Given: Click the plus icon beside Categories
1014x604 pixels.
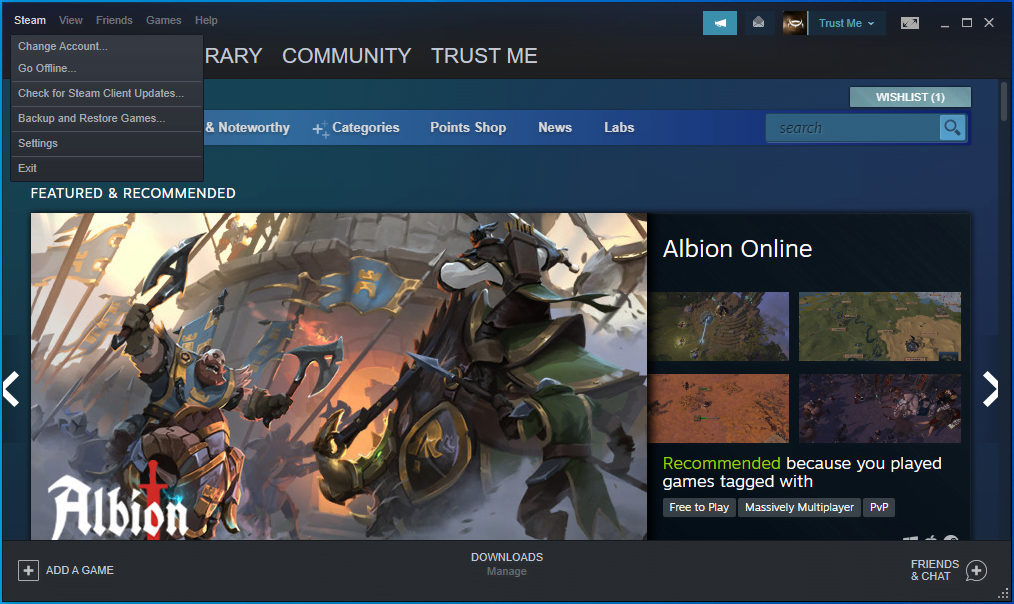Looking at the screenshot, I should tap(320, 129).
